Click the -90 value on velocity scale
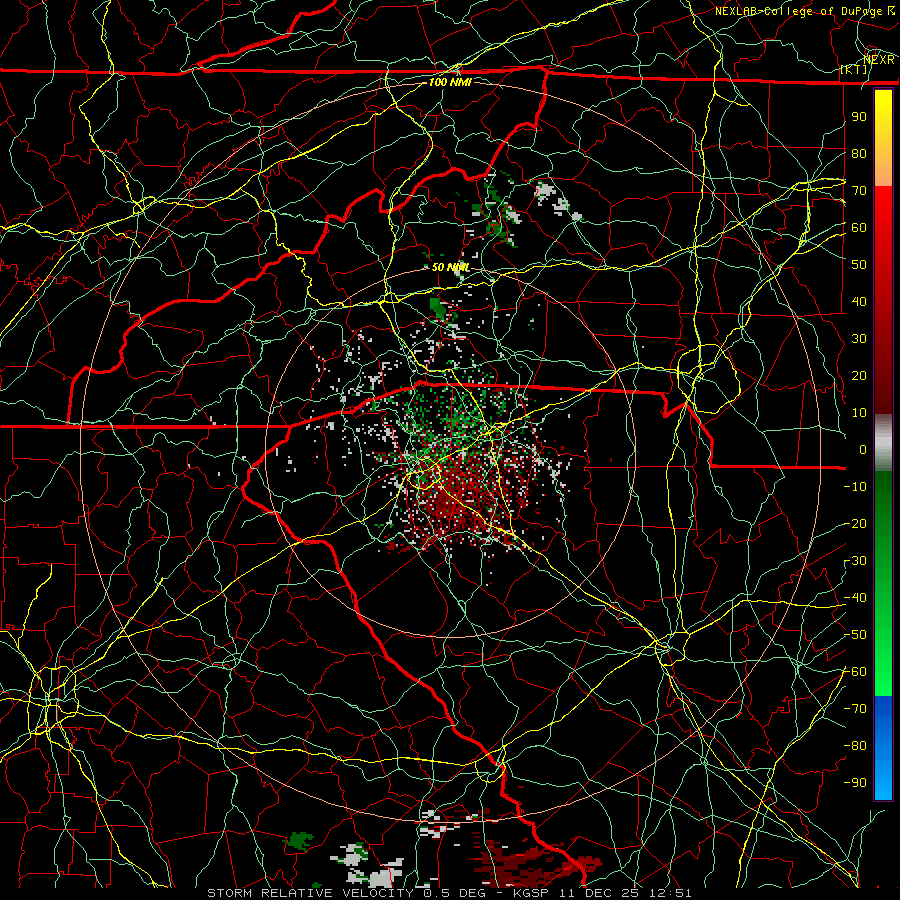This screenshot has width=900, height=900. (855, 783)
